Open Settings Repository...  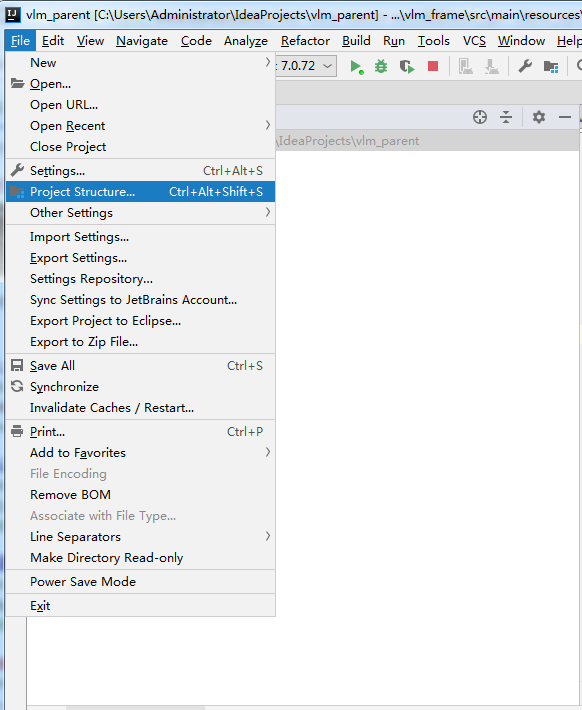140,279
